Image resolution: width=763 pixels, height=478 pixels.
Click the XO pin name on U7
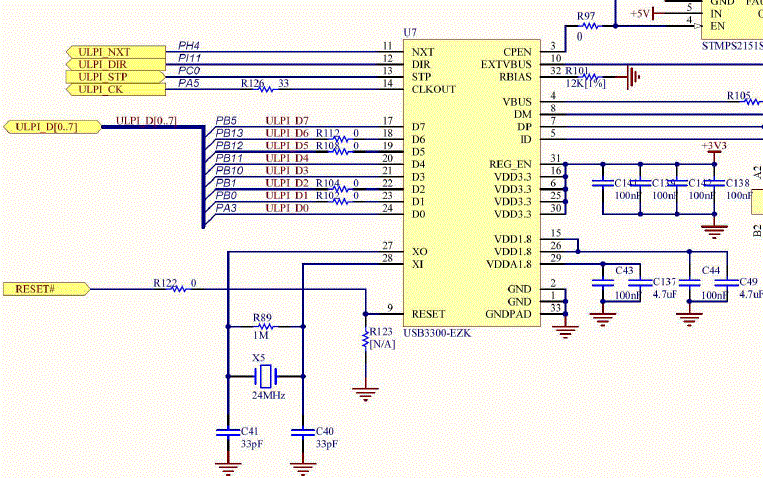tap(419, 252)
